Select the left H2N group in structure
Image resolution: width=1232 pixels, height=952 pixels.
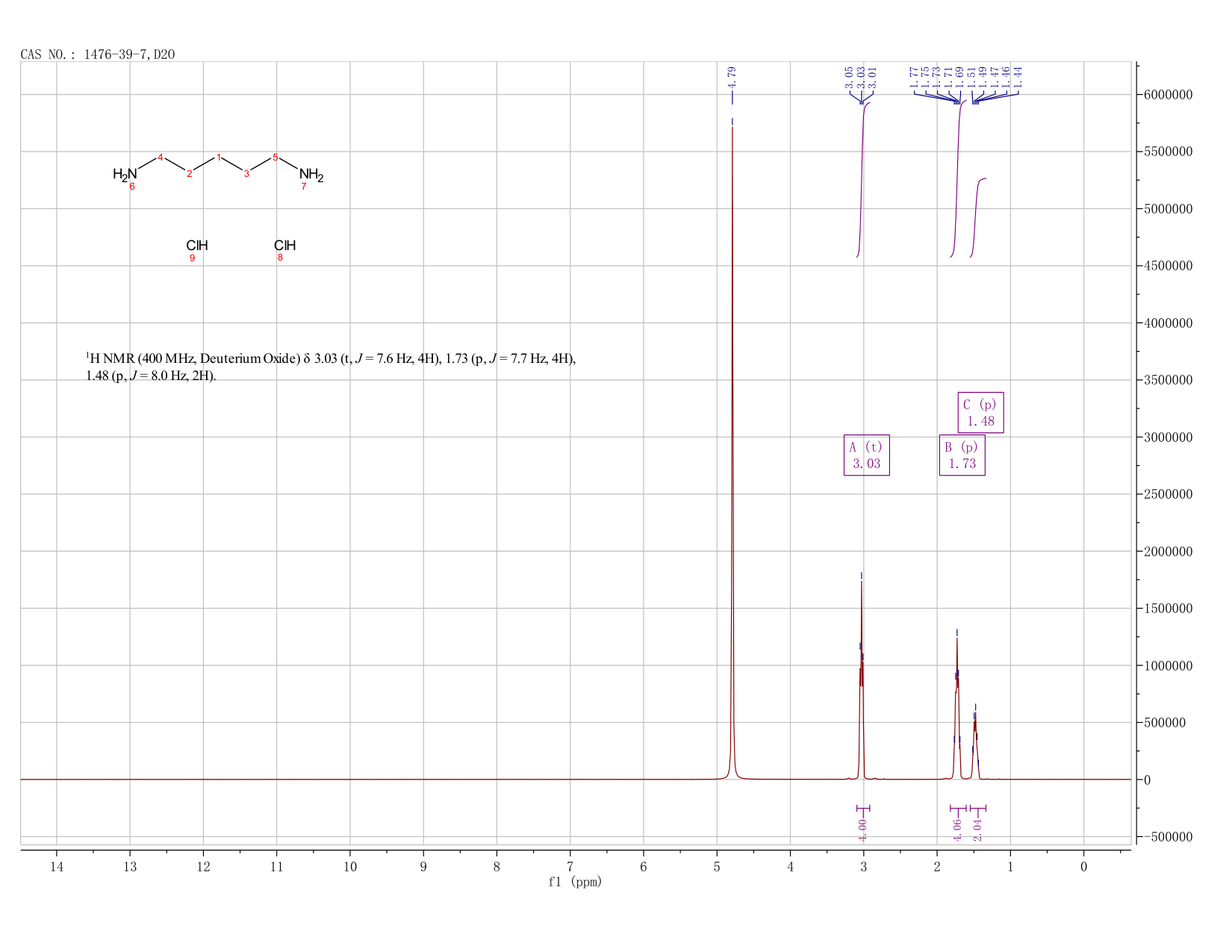point(125,175)
